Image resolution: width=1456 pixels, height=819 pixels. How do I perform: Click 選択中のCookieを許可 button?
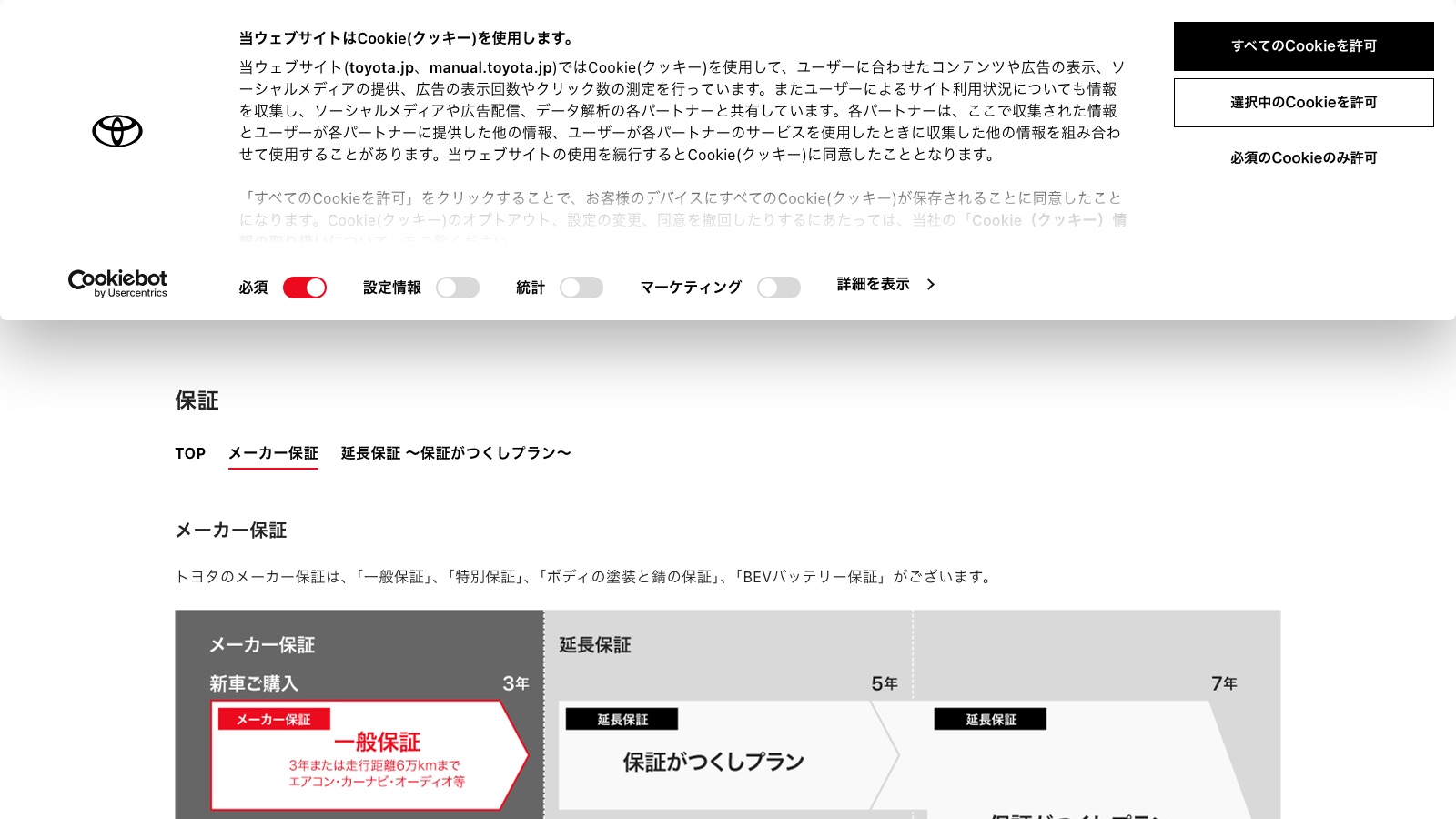[1303, 103]
